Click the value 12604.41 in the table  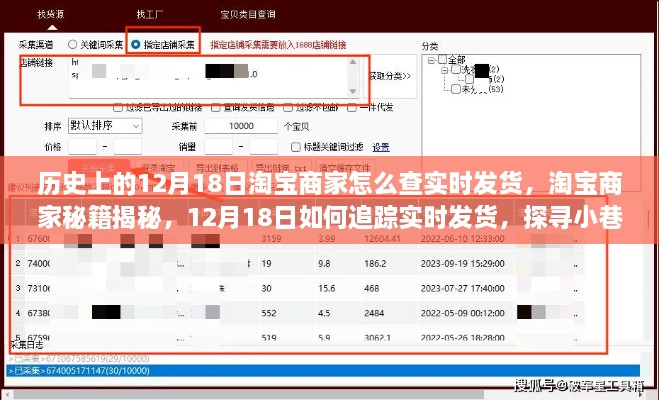click(382, 239)
